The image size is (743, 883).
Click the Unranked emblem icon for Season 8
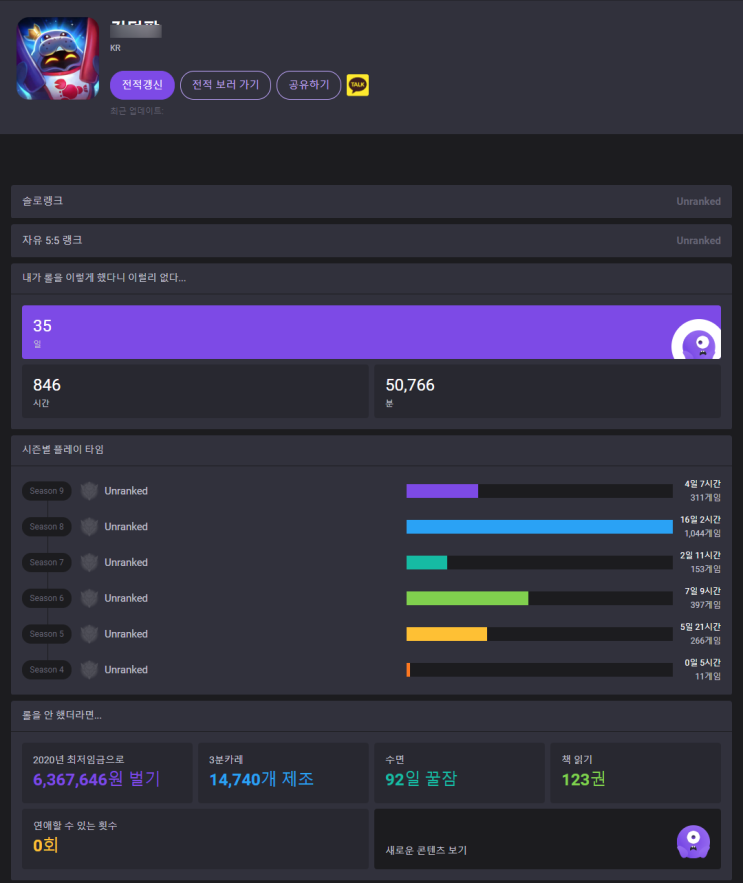click(89, 527)
